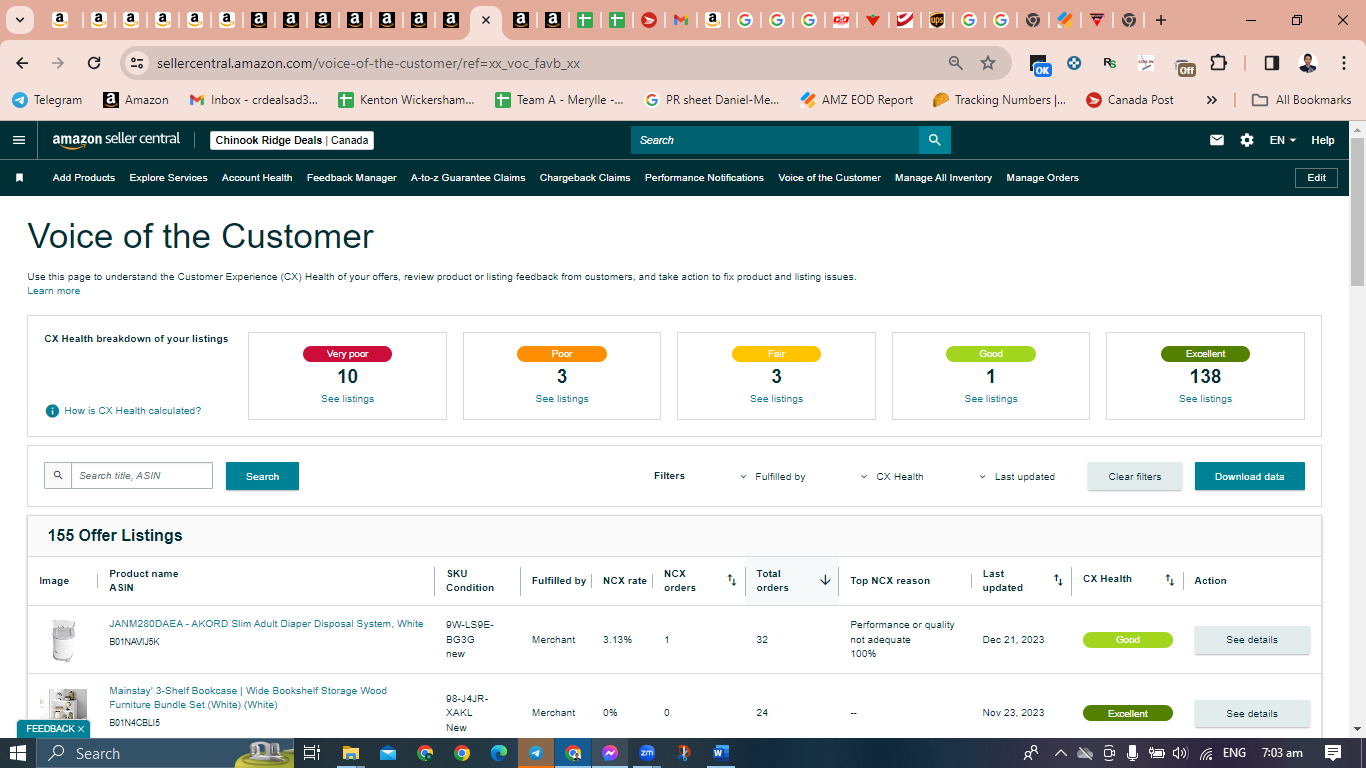Viewport: 1366px width, 768px height.
Task: Open Manage Orders
Action: 1043,178
